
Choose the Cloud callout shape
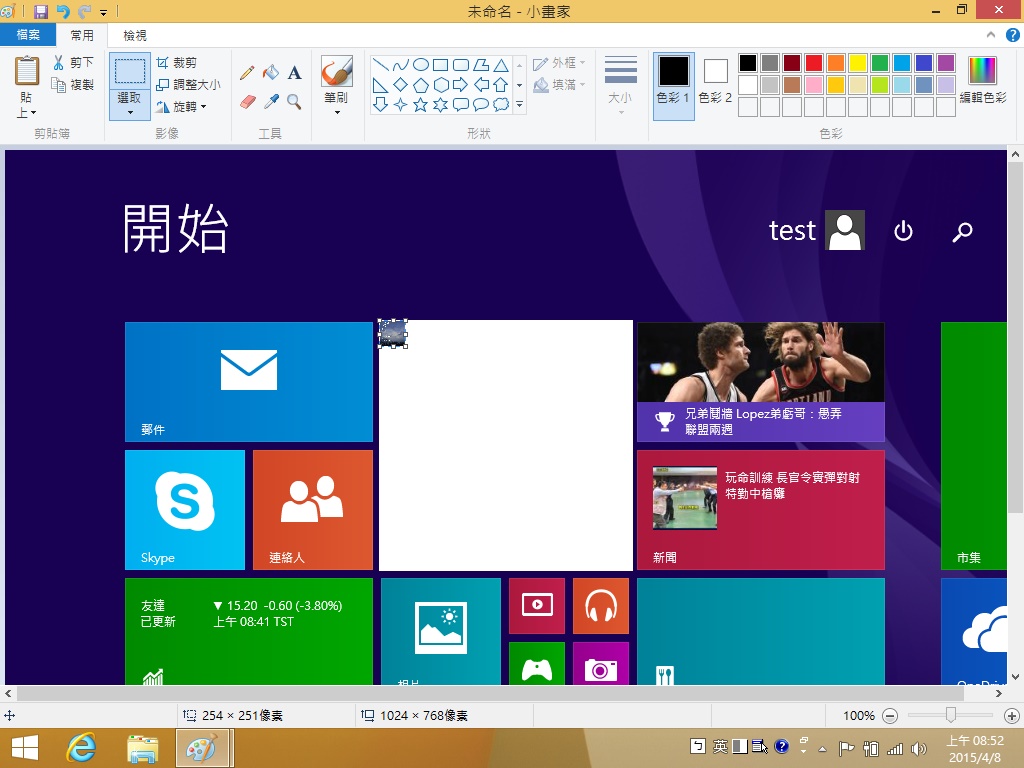click(x=501, y=105)
